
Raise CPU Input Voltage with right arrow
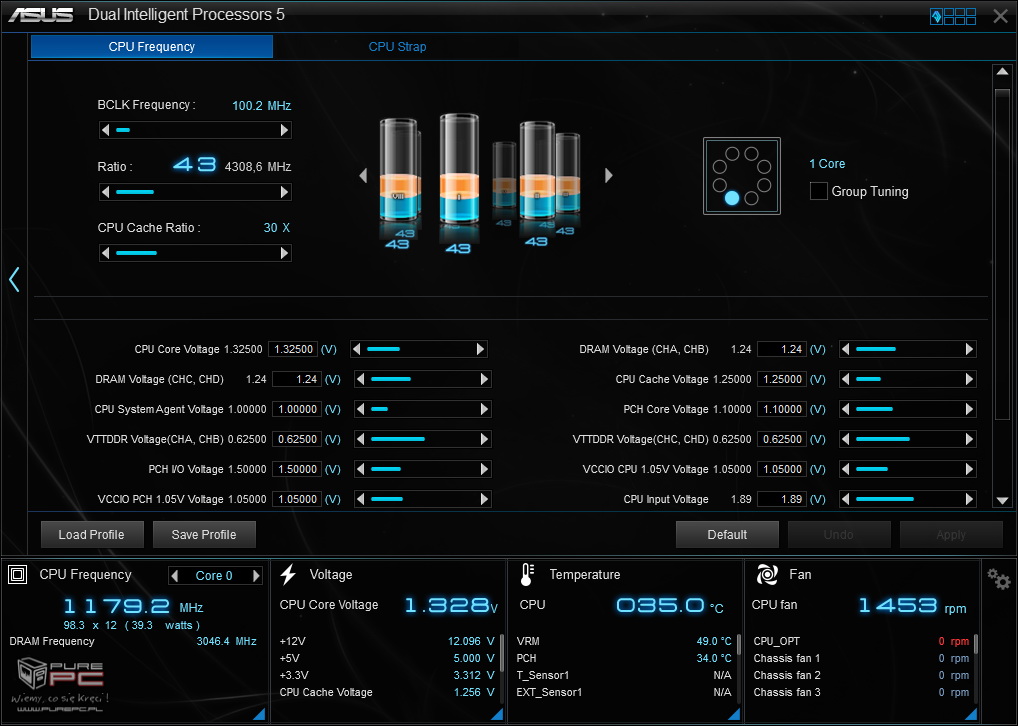(969, 499)
